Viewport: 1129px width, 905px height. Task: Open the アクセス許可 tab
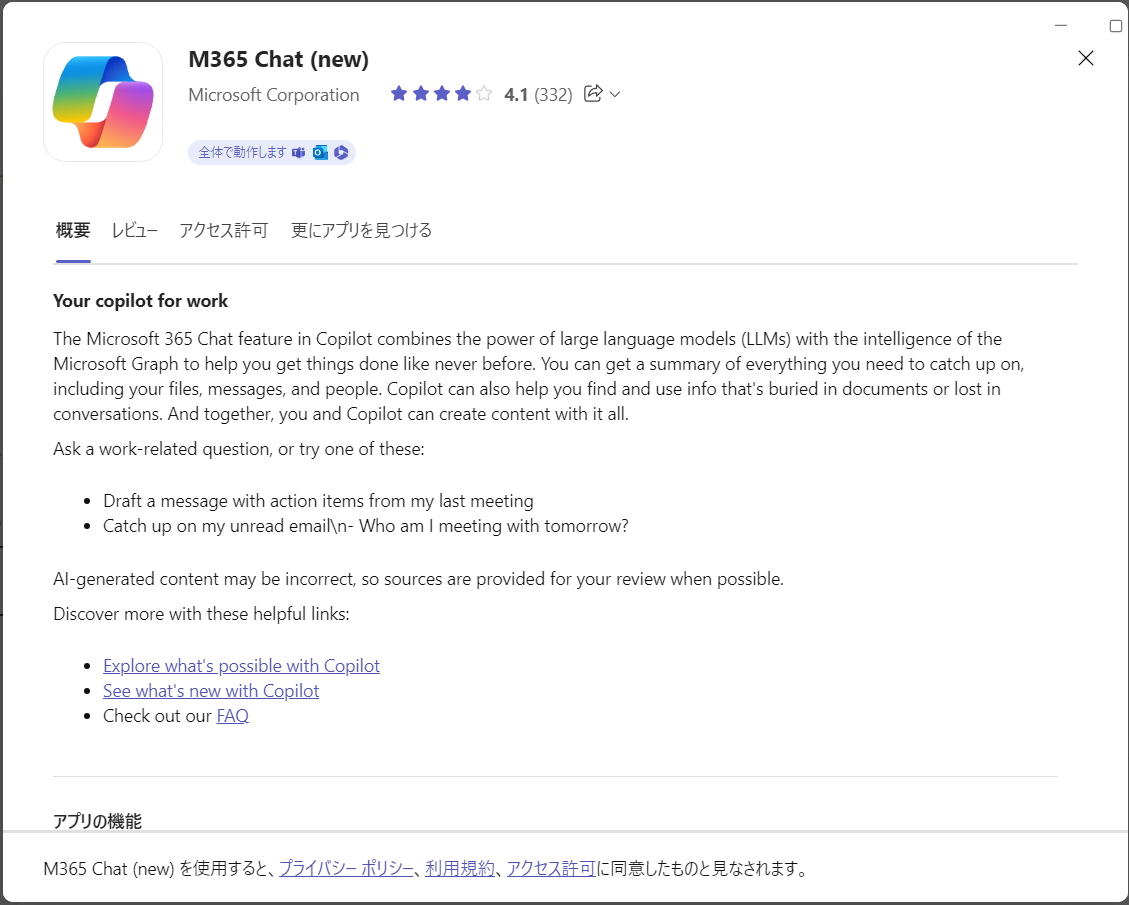coord(223,230)
